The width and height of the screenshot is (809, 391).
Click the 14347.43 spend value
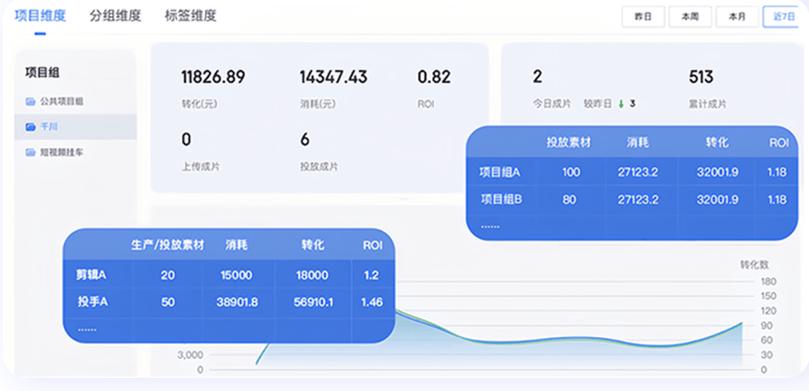pyautogui.click(x=333, y=77)
